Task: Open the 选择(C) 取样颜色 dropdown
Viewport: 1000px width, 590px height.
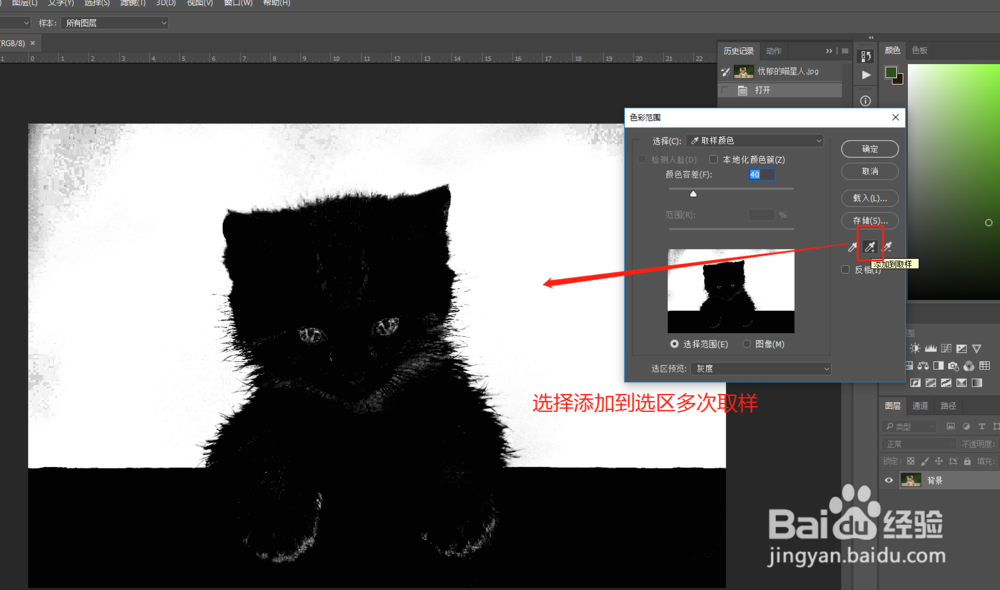Action: pos(754,140)
